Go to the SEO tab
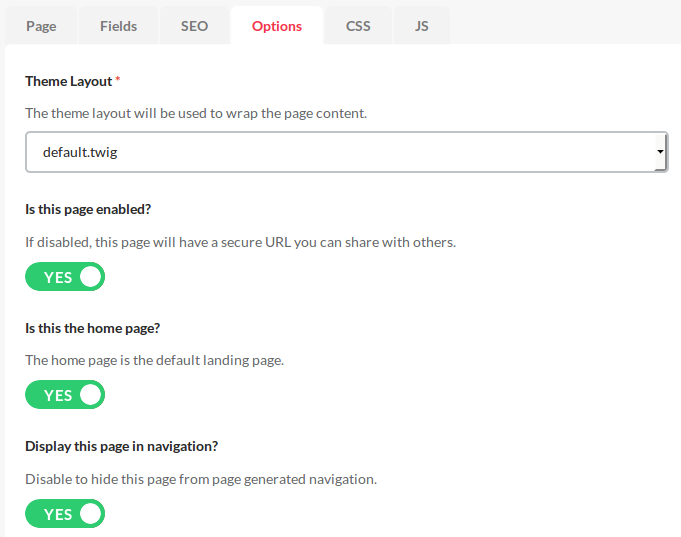Image resolution: width=681 pixels, height=537 pixels. point(195,26)
